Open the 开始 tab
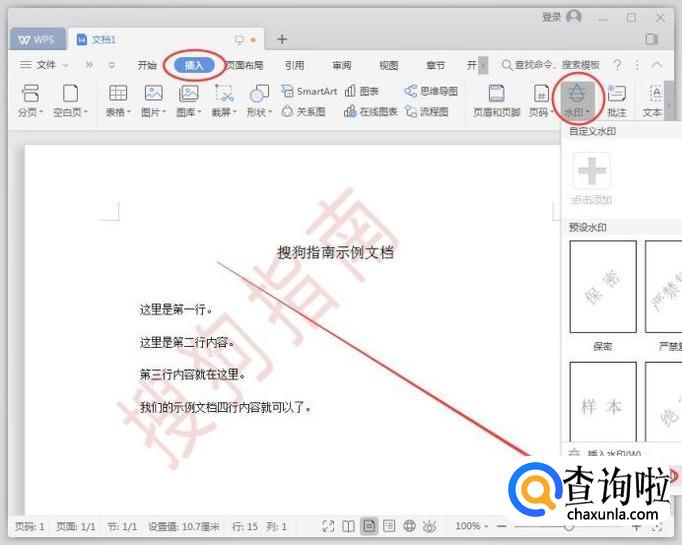Screen dimensions: 682x545 tap(147, 65)
